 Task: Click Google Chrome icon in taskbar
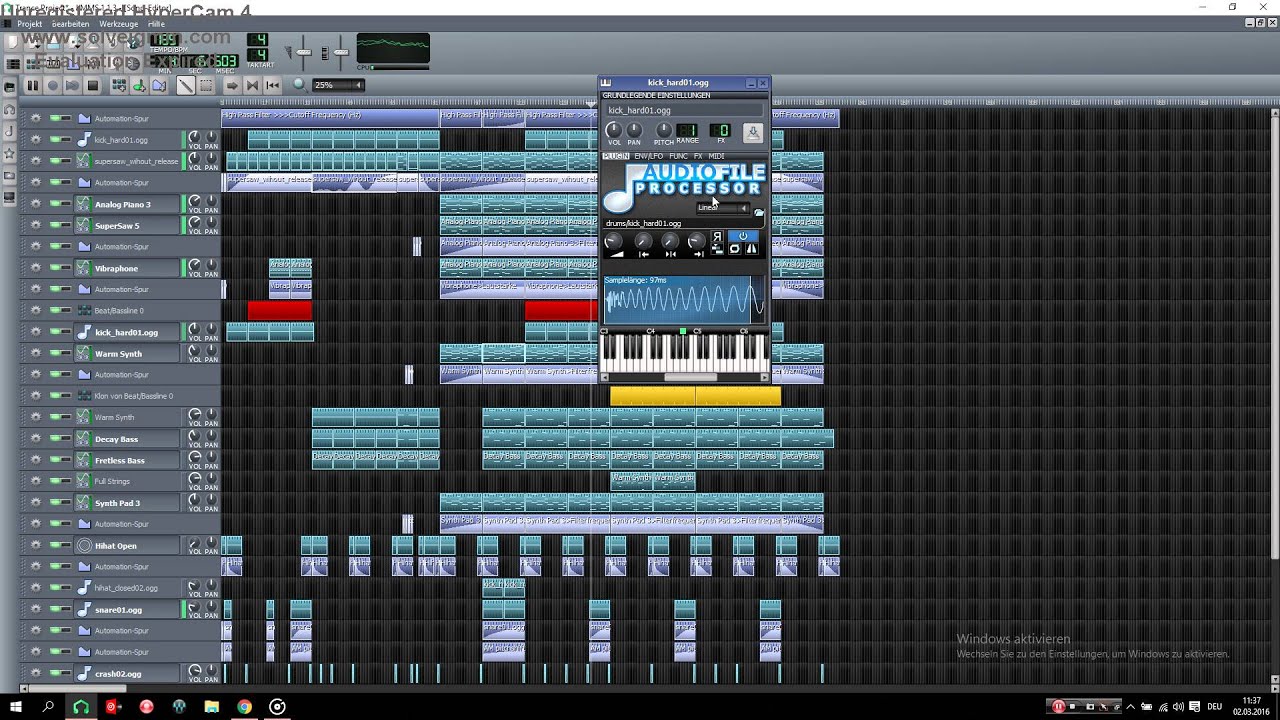244,707
